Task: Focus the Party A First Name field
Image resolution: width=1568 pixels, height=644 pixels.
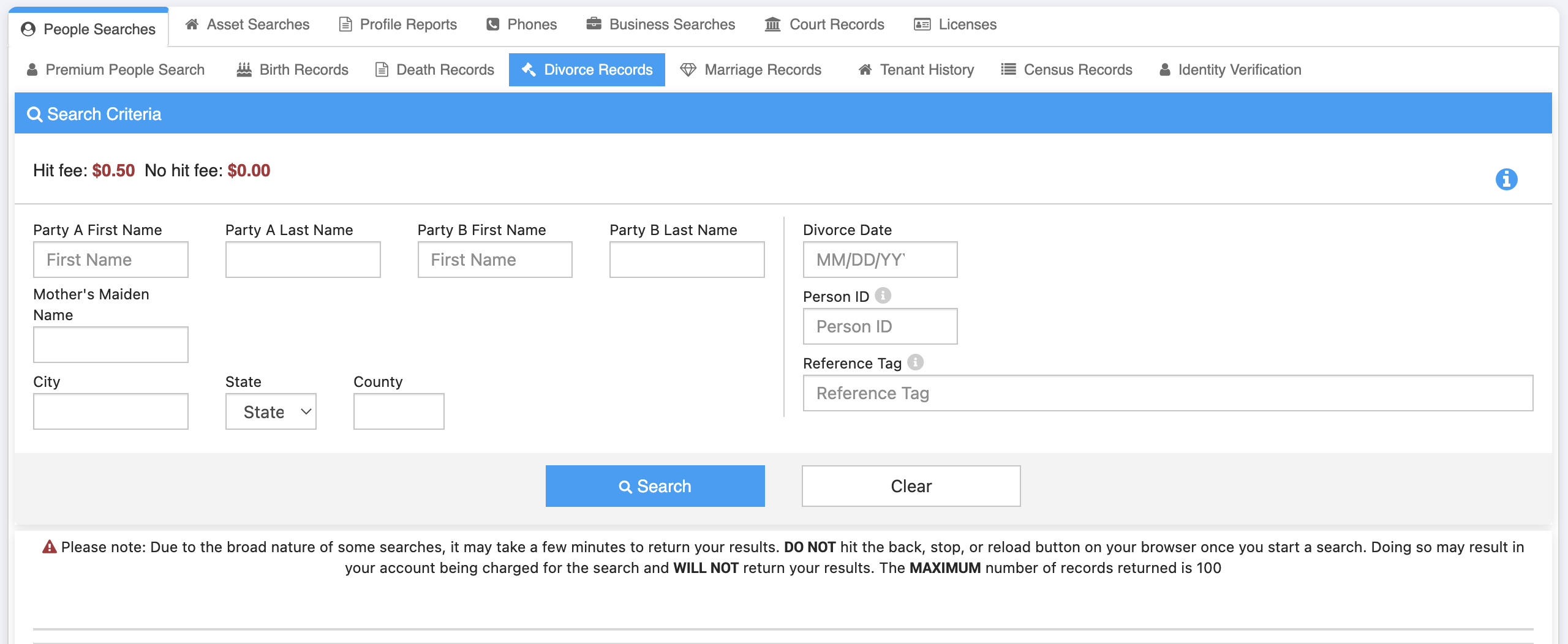Action: click(111, 260)
